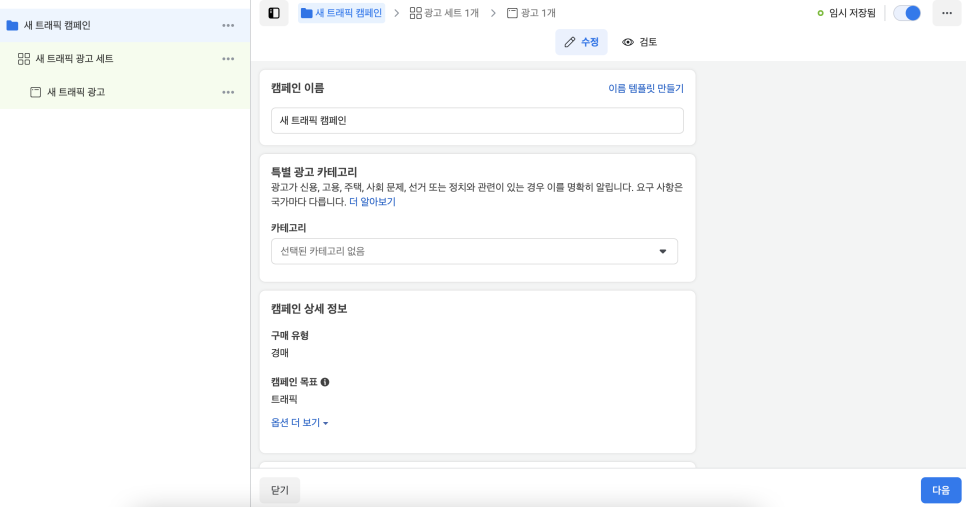Click the campaign folder icon in sidebar
This screenshot has width=966, height=507.
pyautogui.click(x=12, y=26)
